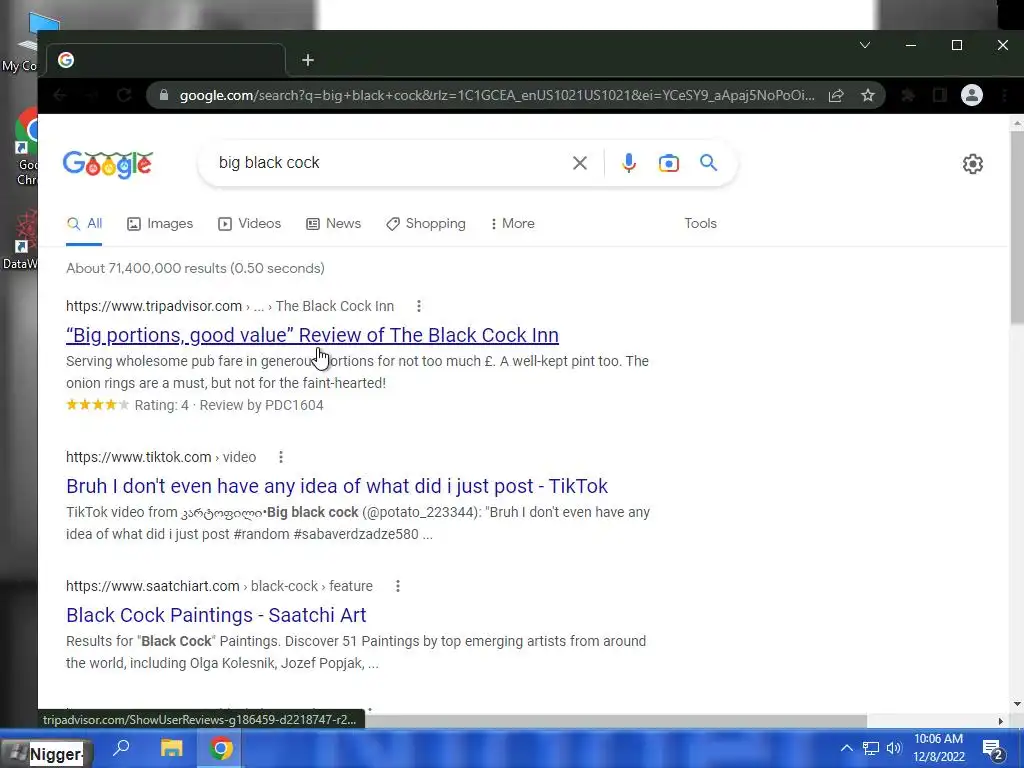Open the Tools search options
The image size is (1024, 768).
click(x=700, y=223)
